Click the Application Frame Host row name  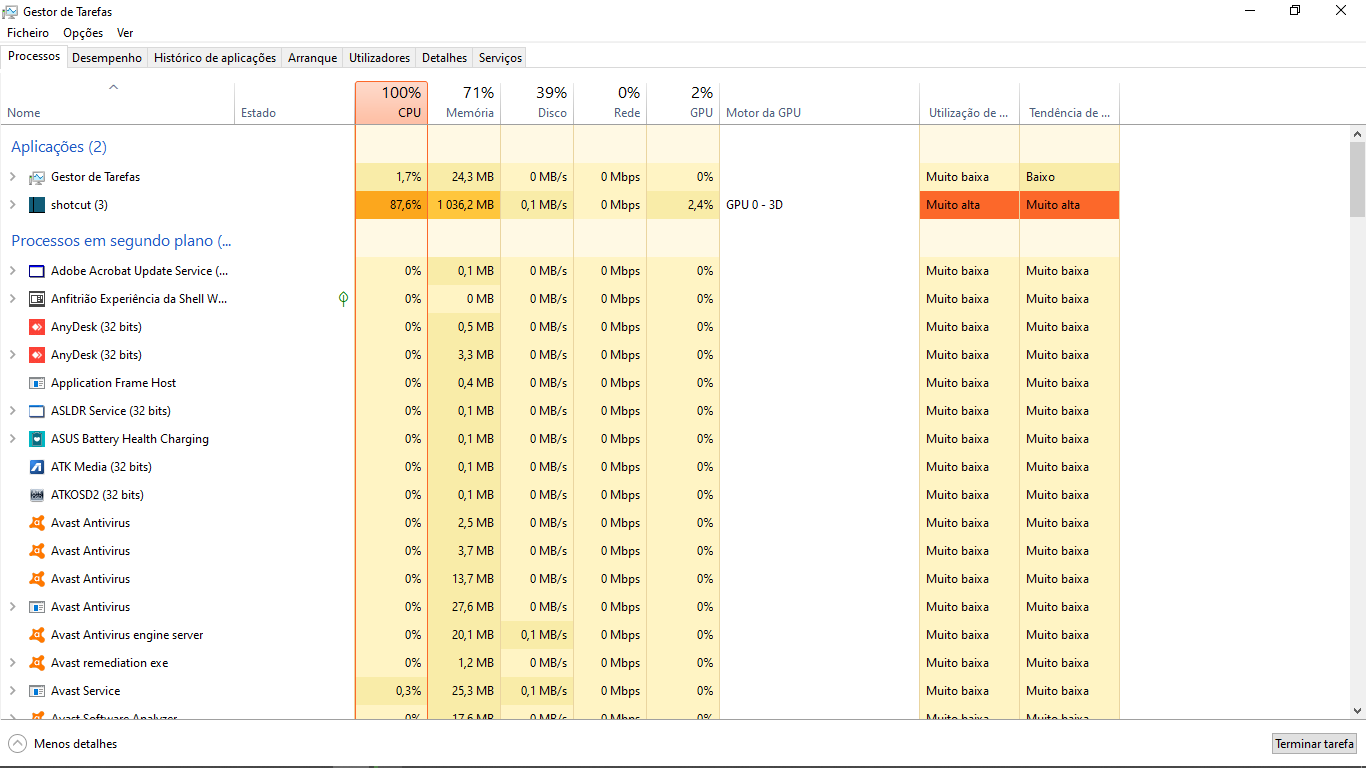[x=114, y=383]
